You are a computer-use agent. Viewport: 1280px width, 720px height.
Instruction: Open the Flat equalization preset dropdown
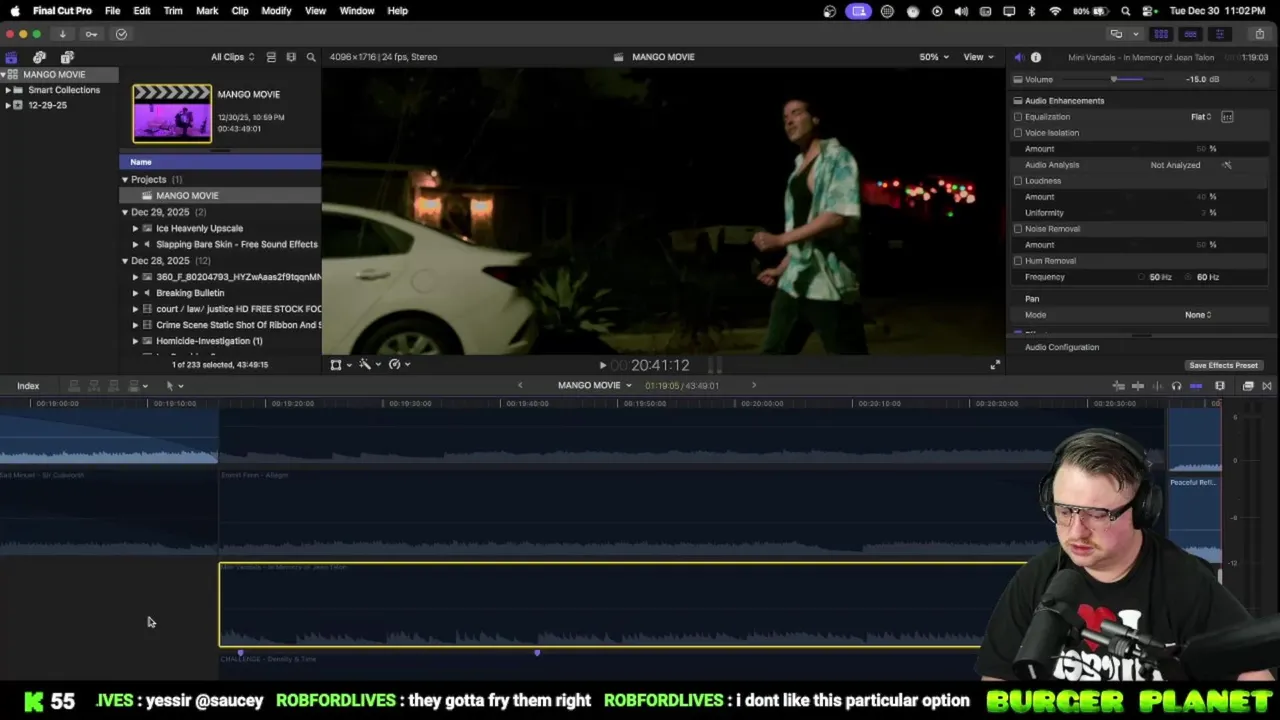(x=1201, y=117)
